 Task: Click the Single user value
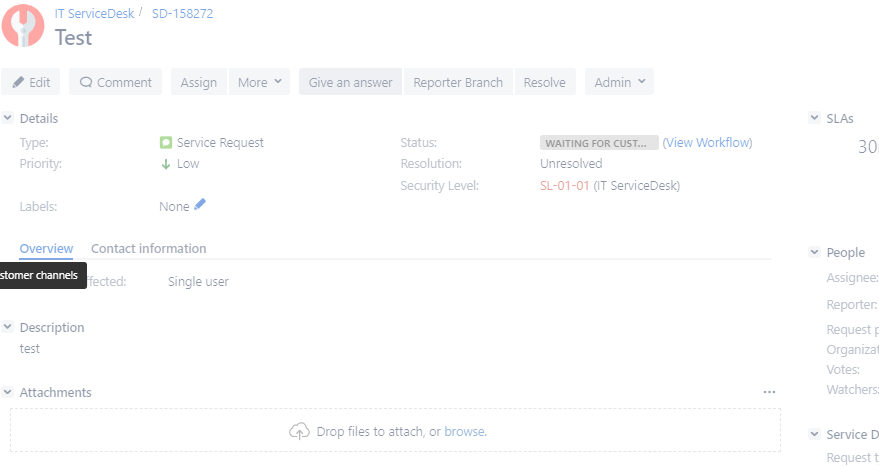198,282
